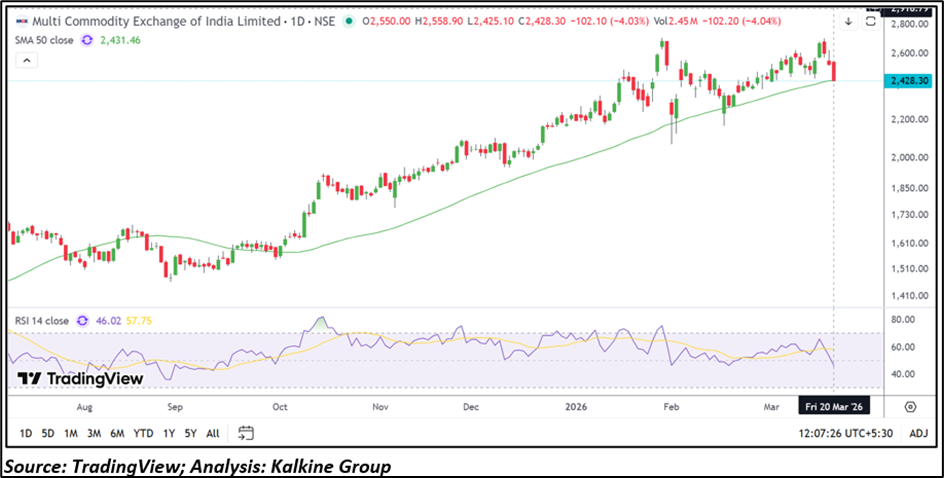Show the All time range
Screen dimensions: 944x478
(213, 433)
